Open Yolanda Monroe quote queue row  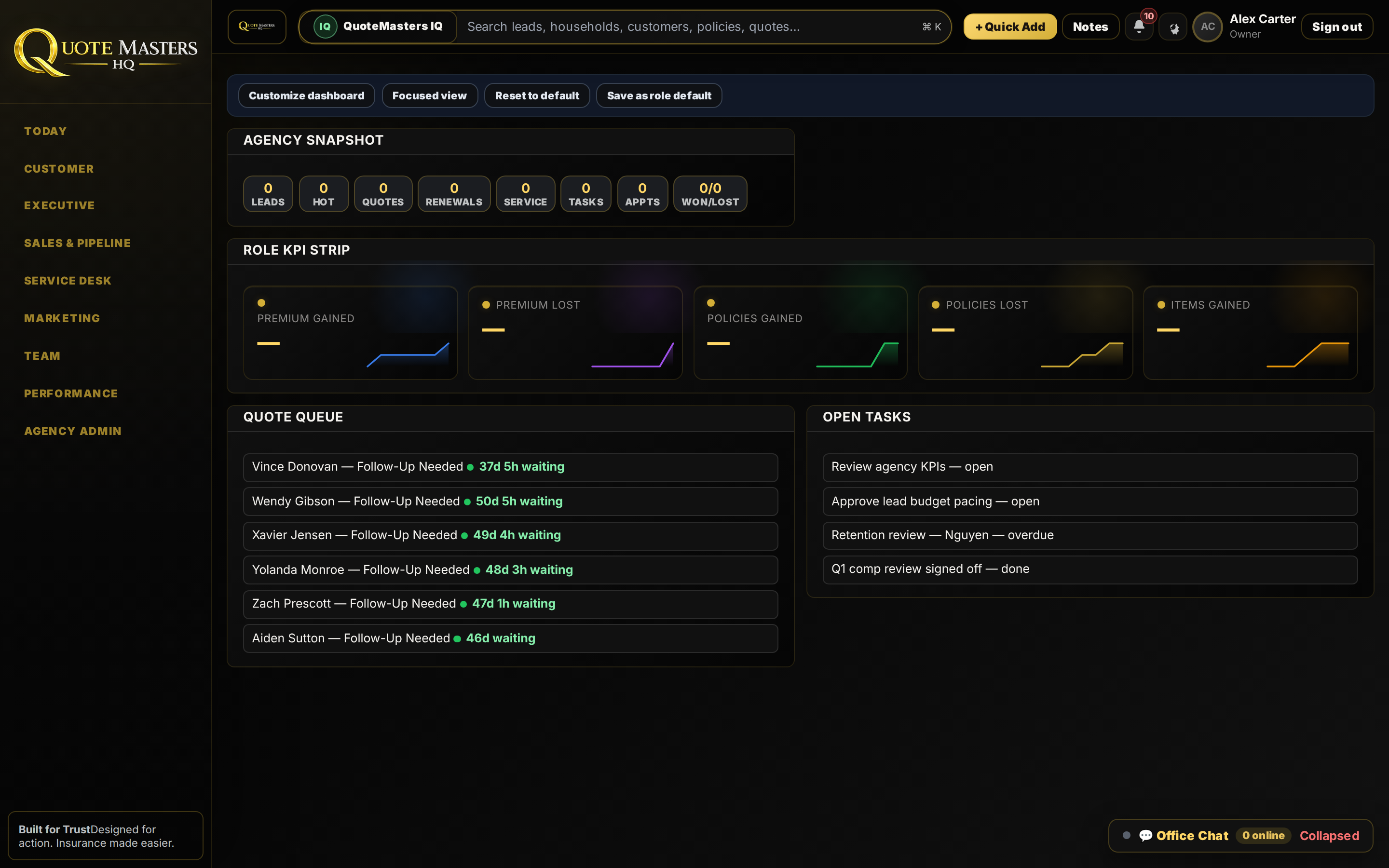click(510, 570)
